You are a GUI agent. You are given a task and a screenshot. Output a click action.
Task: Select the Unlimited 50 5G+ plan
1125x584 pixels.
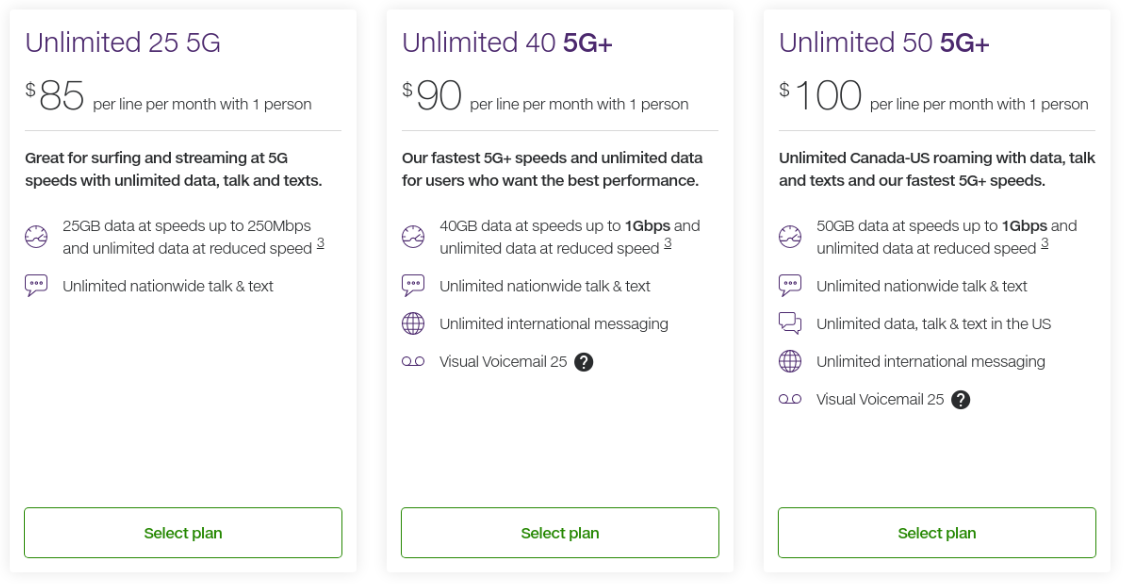click(x=937, y=533)
